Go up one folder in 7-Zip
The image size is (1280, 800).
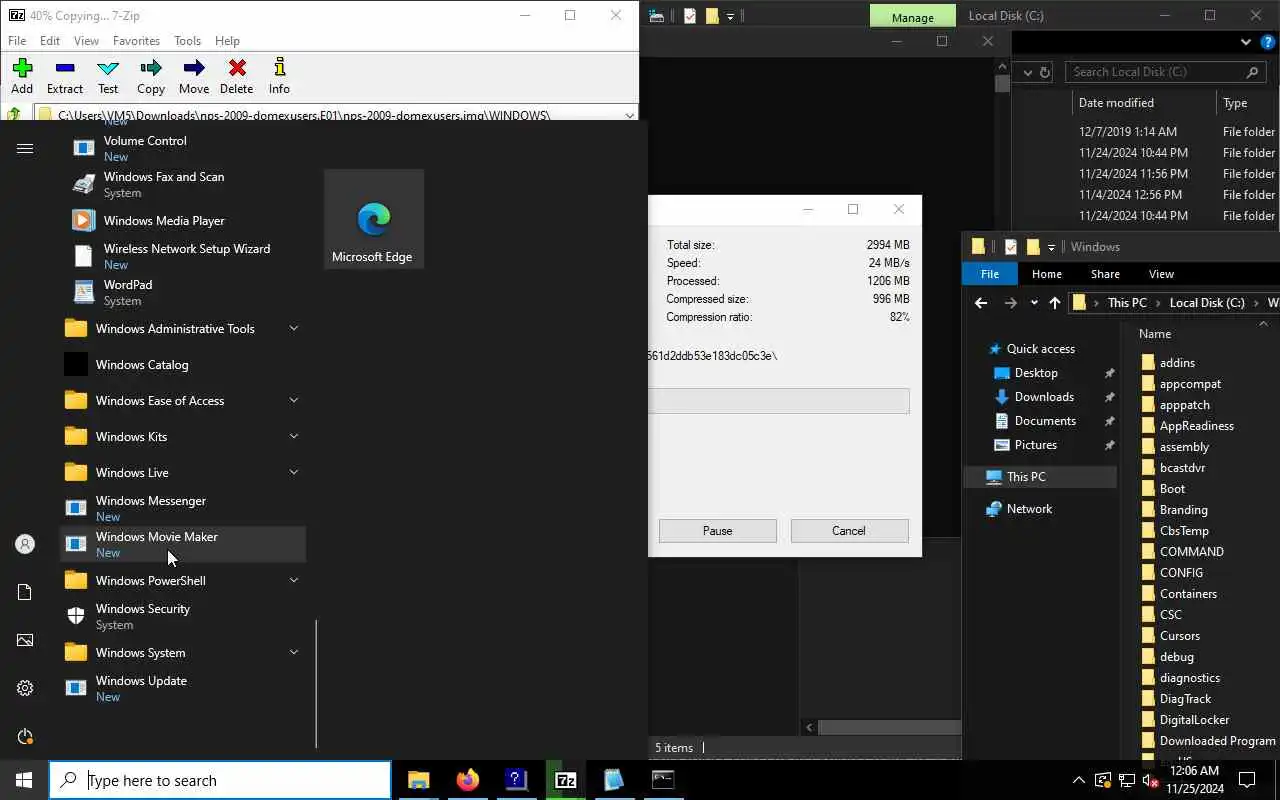point(14,115)
